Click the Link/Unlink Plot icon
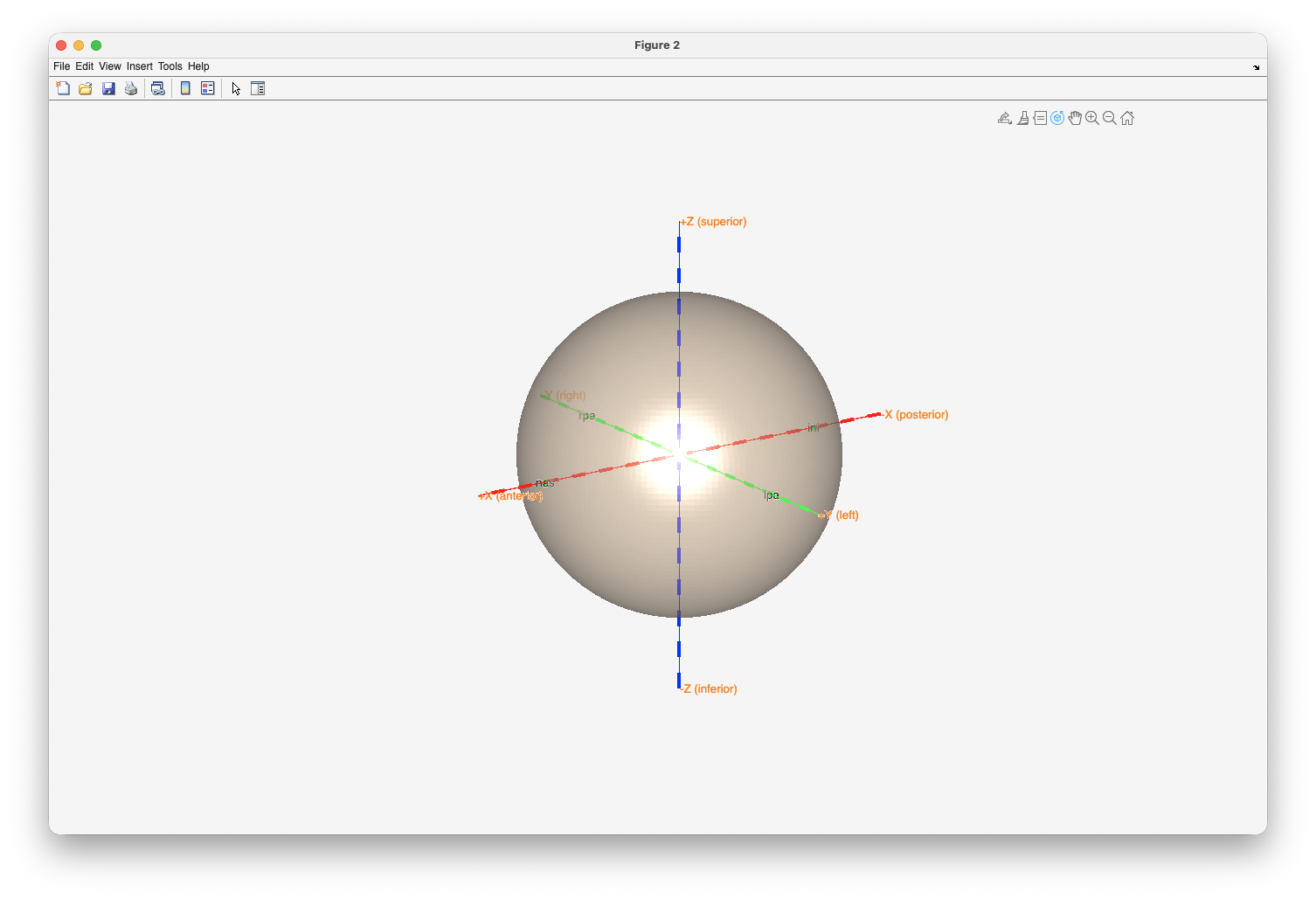This screenshot has height=899, width=1316. (158, 88)
